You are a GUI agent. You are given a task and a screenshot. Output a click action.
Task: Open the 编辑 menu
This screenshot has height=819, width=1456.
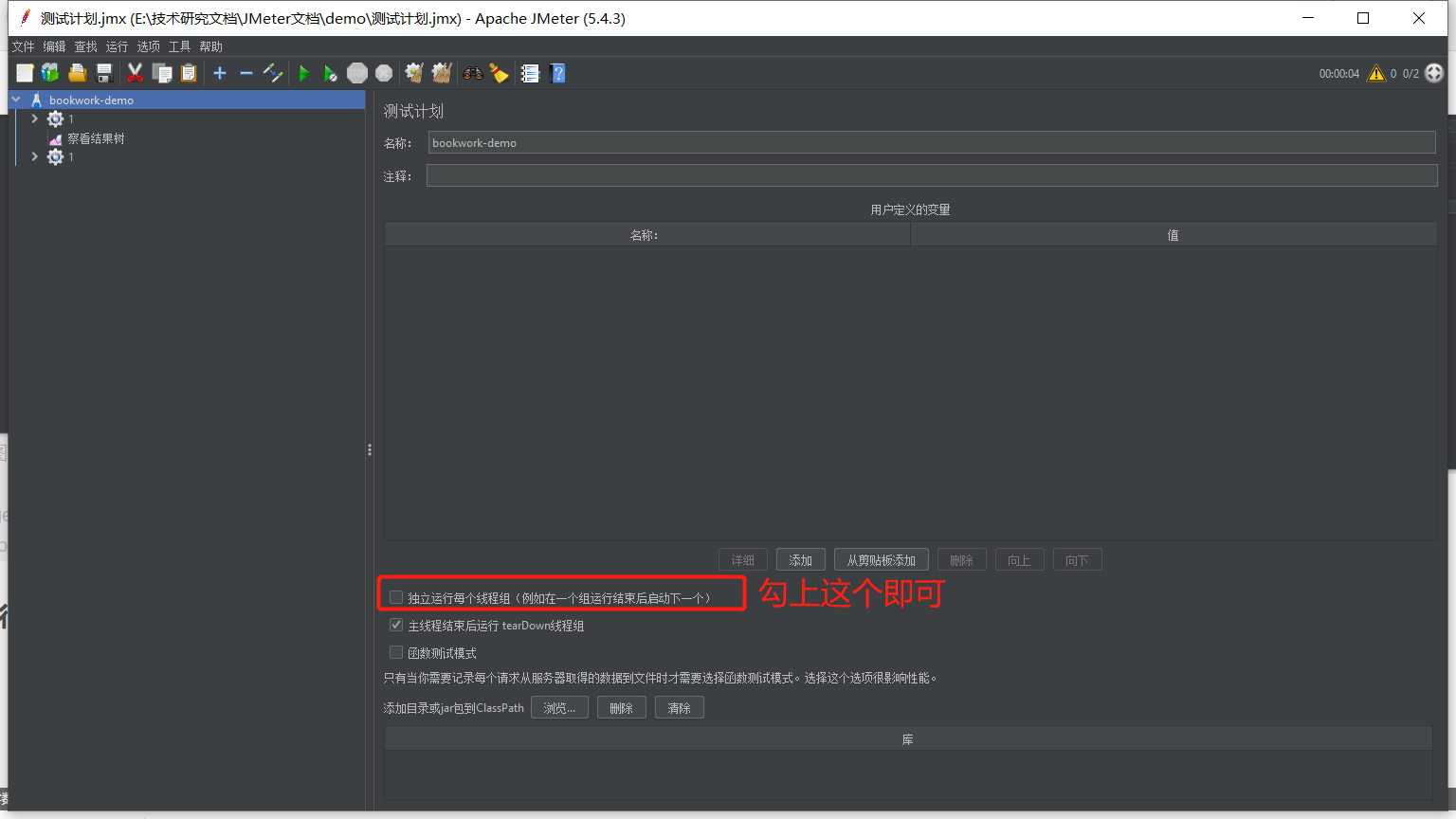(x=54, y=46)
